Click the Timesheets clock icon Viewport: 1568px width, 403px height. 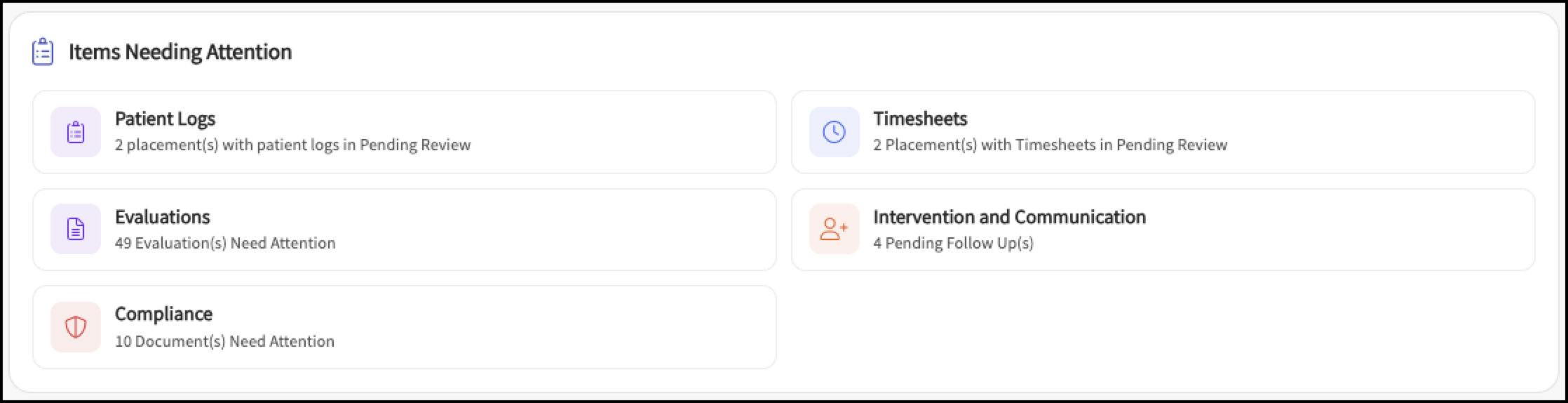pyautogui.click(x=834, y=132)
